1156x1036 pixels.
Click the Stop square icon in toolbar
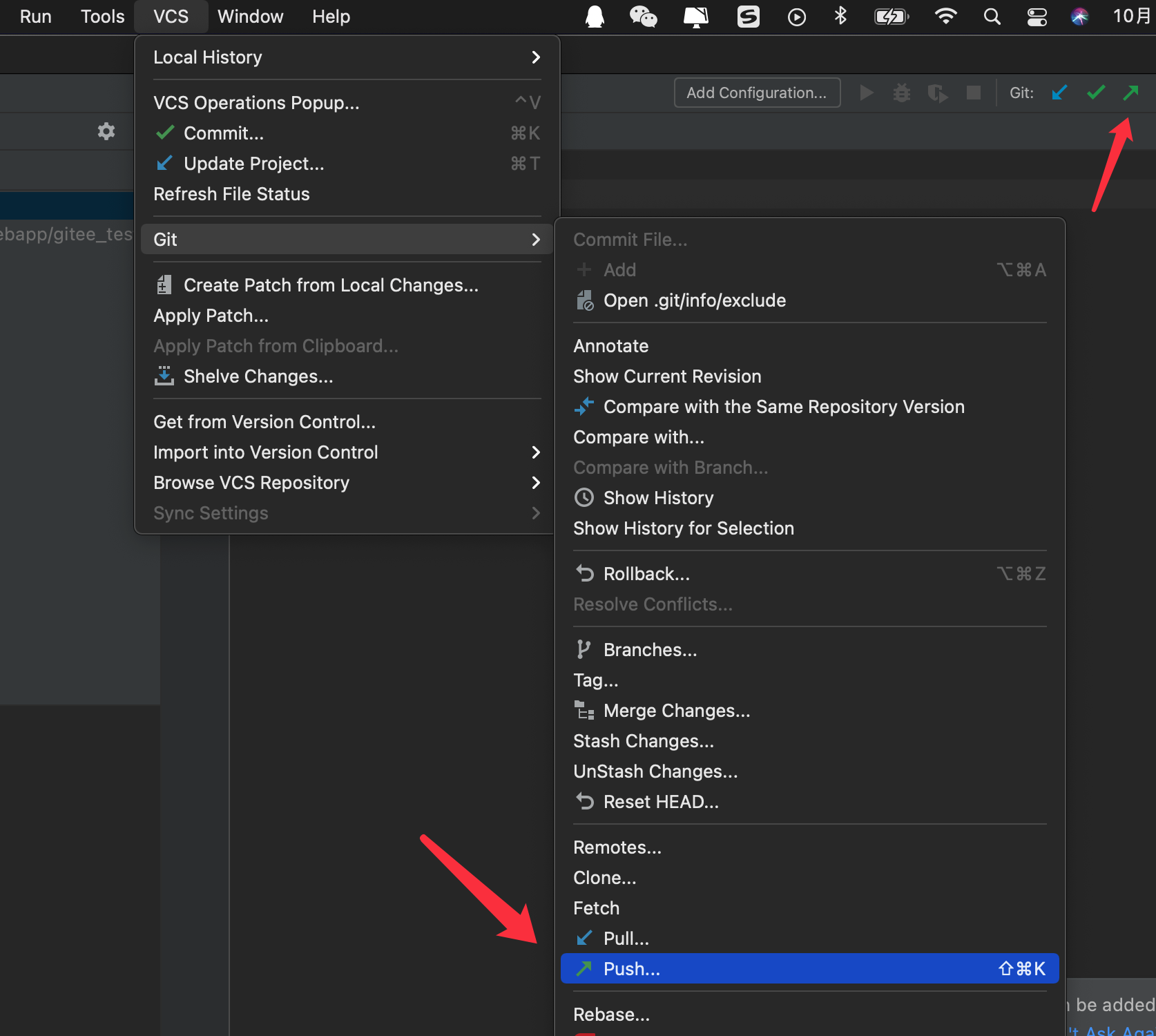coord(974,93)
